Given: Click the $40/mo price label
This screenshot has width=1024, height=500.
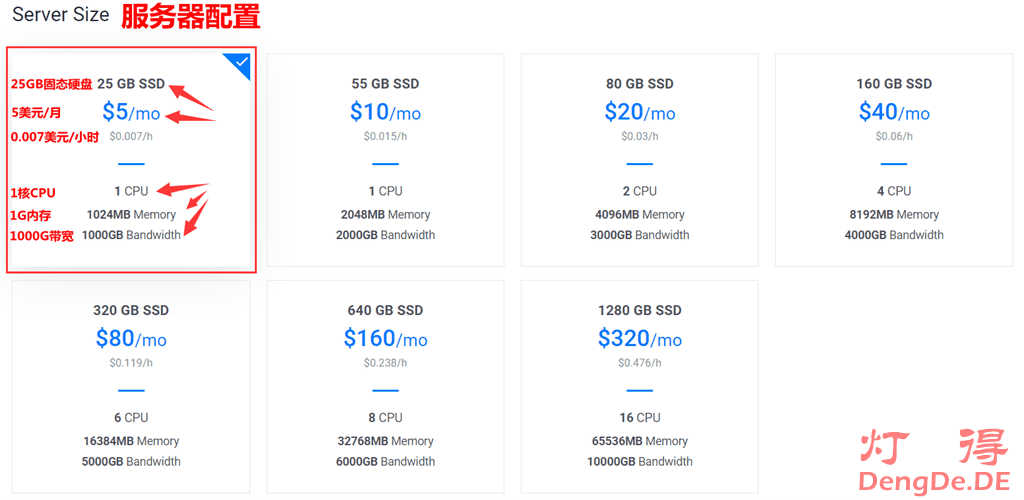Looking at the screenshot, I should pos(893,112).
